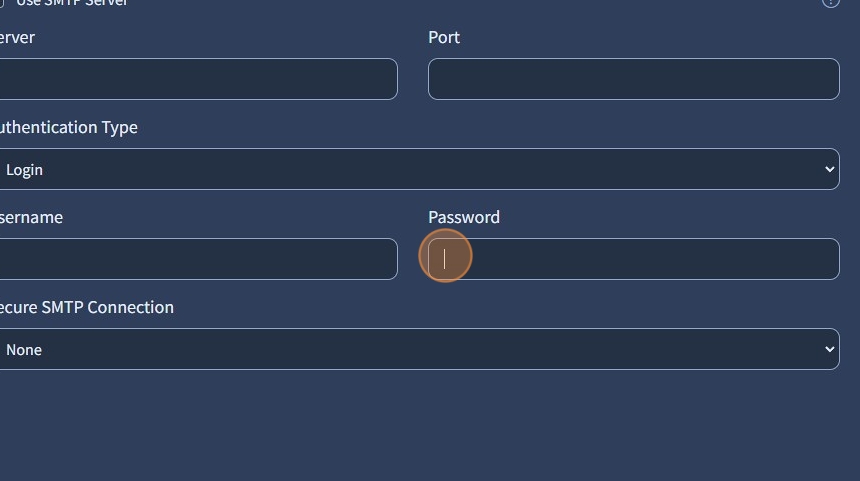Screen dimensions: 860x481
Task: Click the Server field label
Action: click(x=17, y=37)
